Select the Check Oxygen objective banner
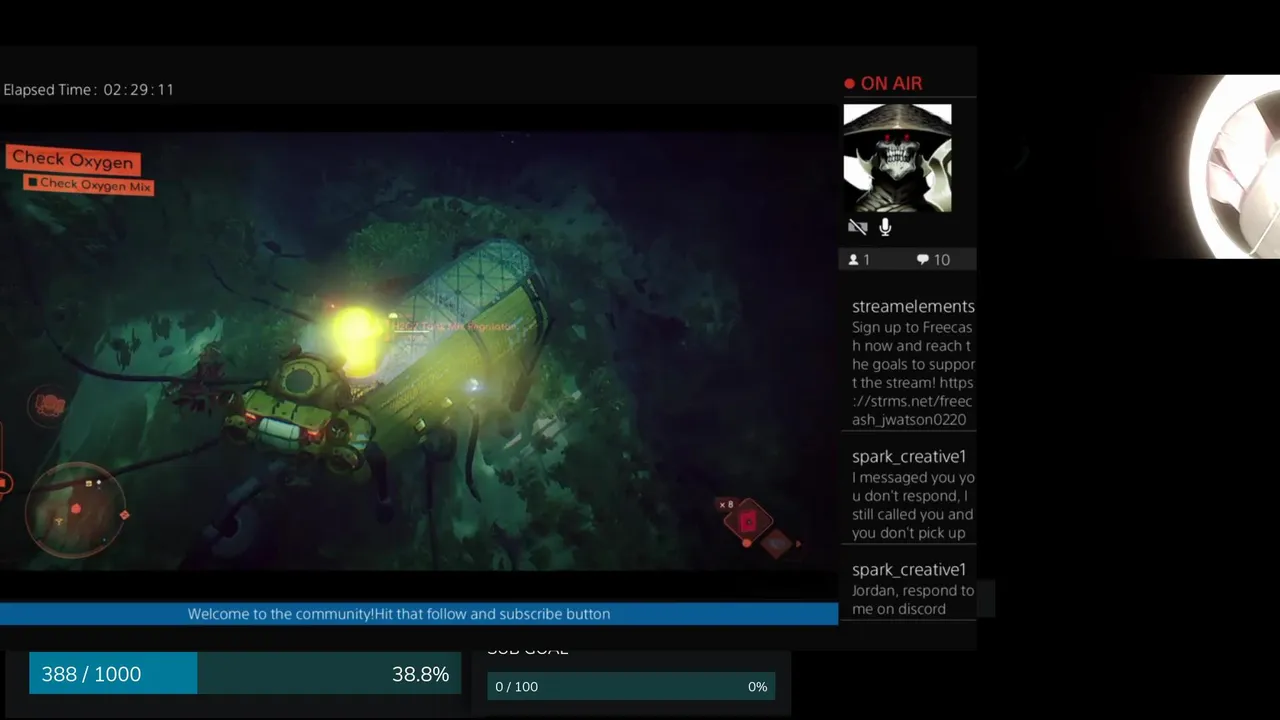 [72, 159]
